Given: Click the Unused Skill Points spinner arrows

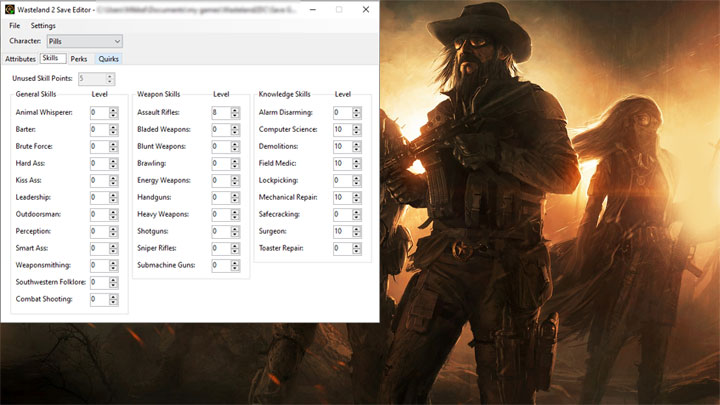Looking at the screenshot, I should [x=110, y=79].
